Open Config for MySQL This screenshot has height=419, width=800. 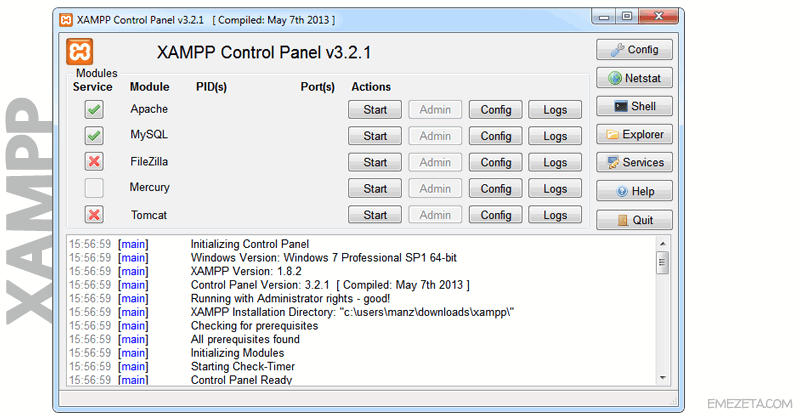[x=495, y=136]
